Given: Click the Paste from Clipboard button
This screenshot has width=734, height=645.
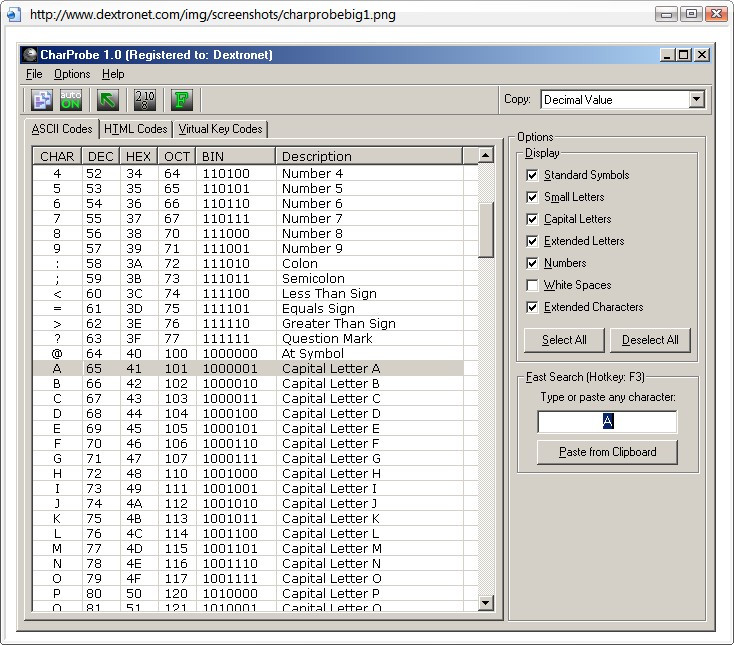Looking at the screenshot, I should (x=607, y=452).
